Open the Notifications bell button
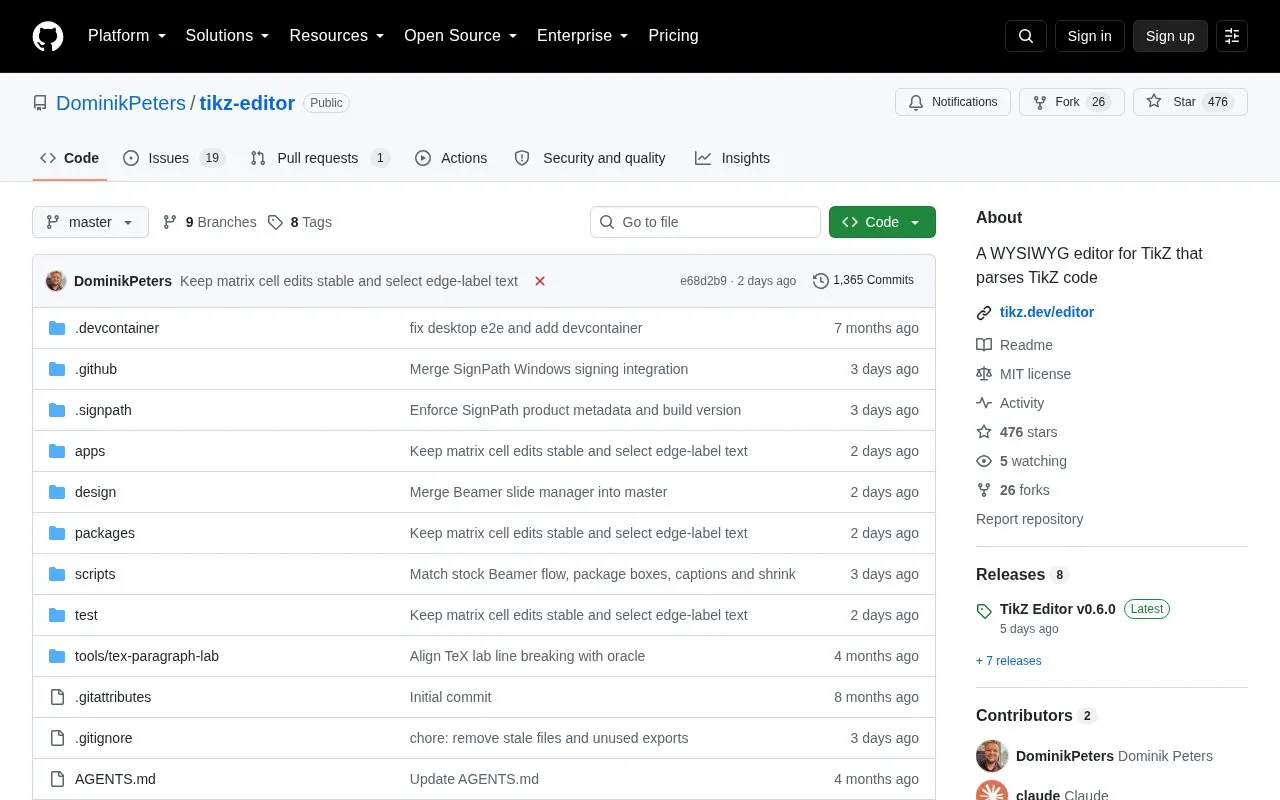 953,102
